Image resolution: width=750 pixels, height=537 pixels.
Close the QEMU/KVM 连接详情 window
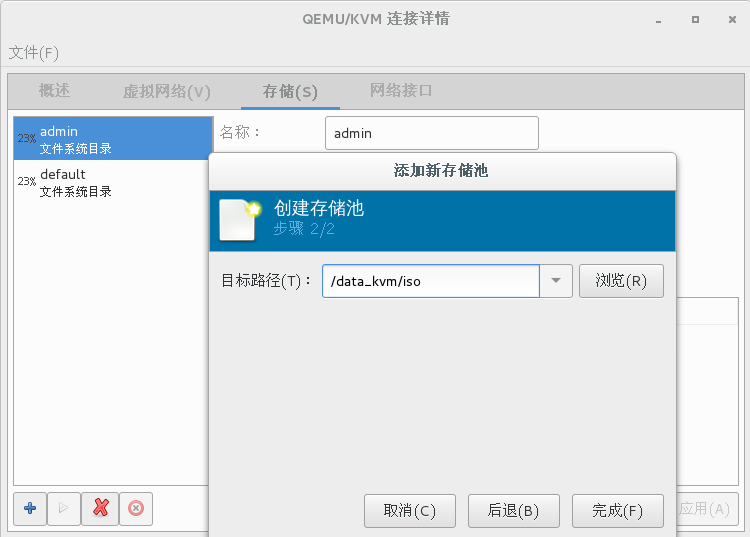tap(732, 20)
